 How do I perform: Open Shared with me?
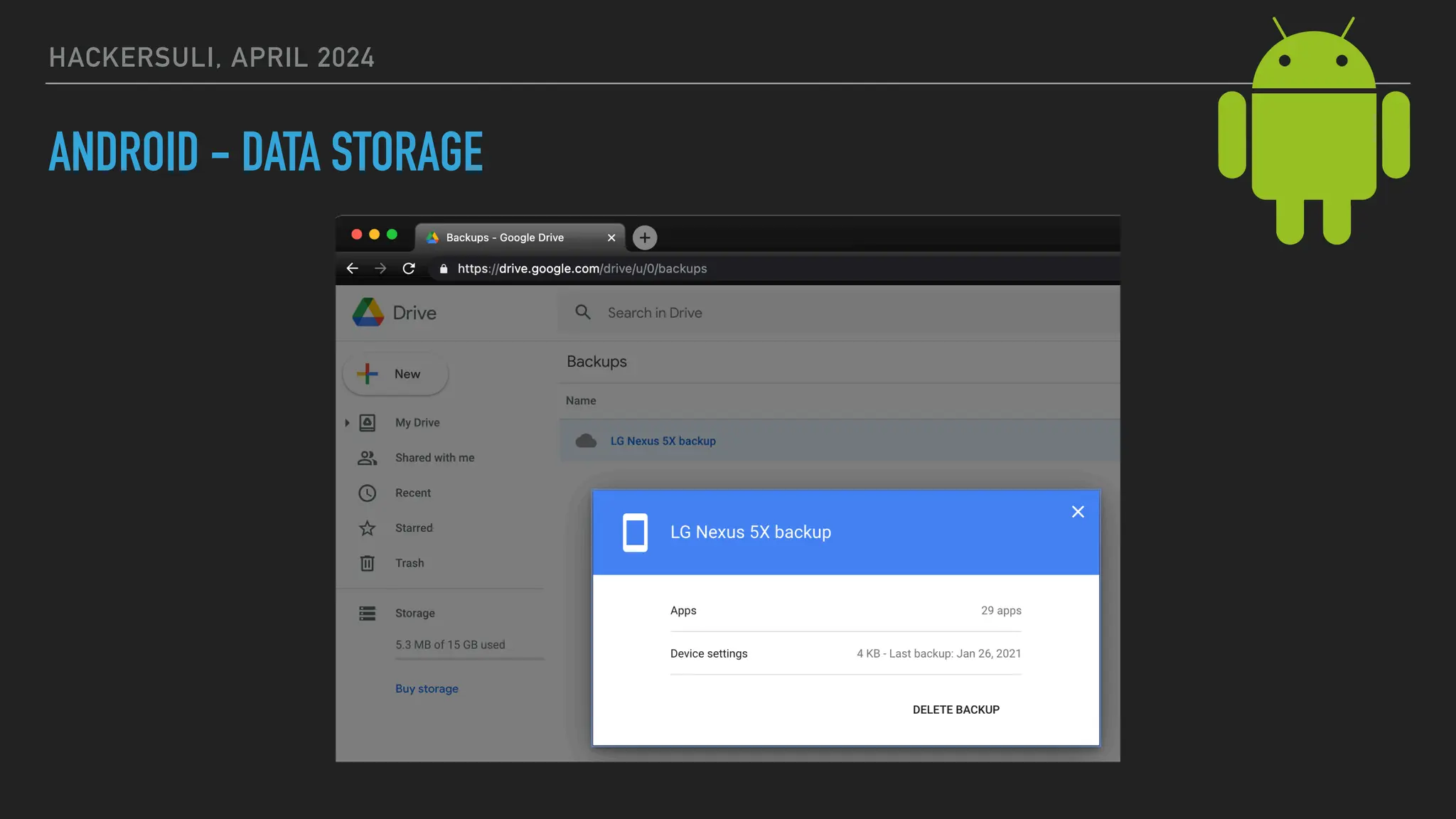coord(434,458)
